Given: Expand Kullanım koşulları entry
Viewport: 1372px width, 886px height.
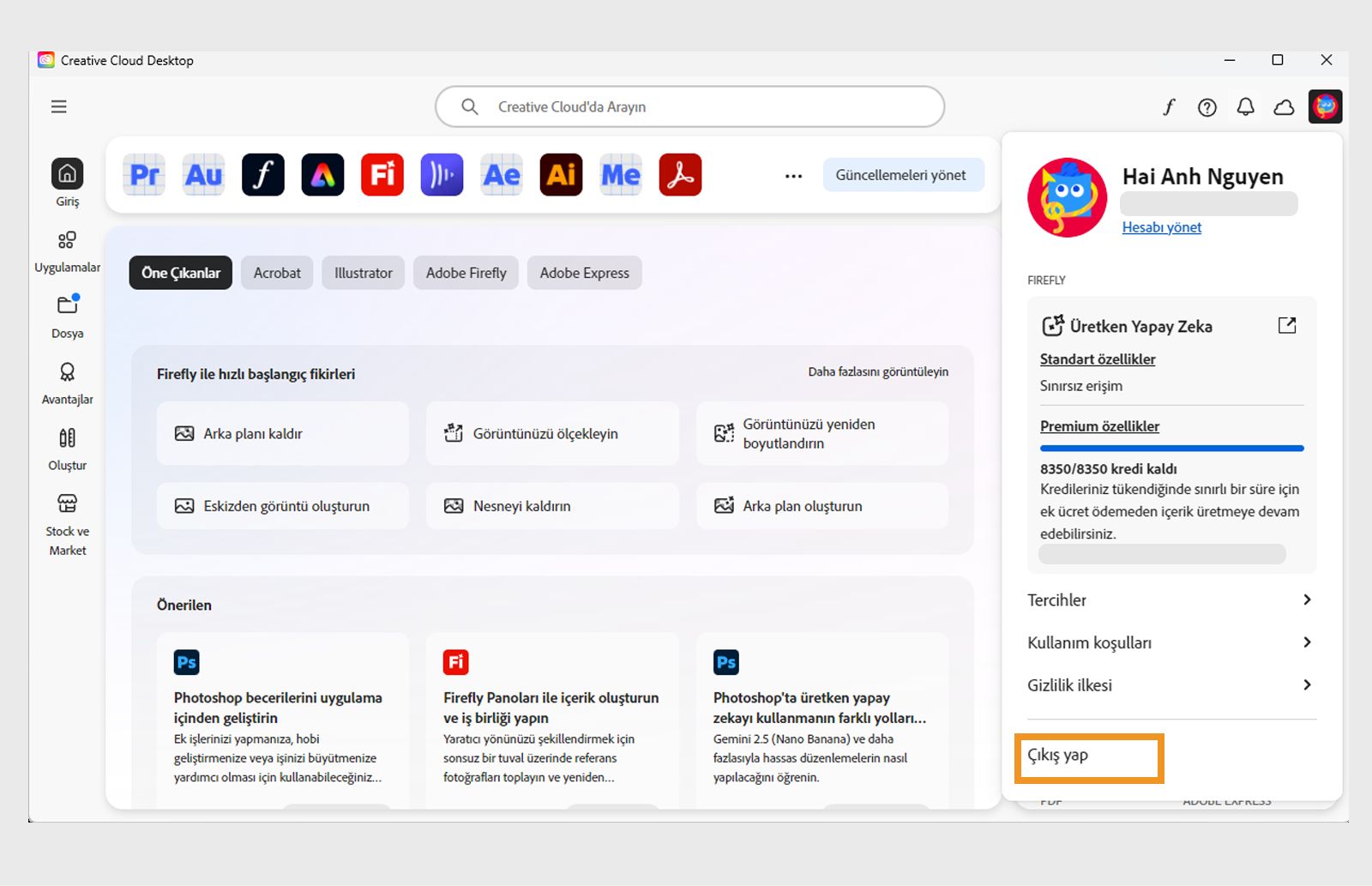Looking at the screenshot, I should click(1170, 642).
